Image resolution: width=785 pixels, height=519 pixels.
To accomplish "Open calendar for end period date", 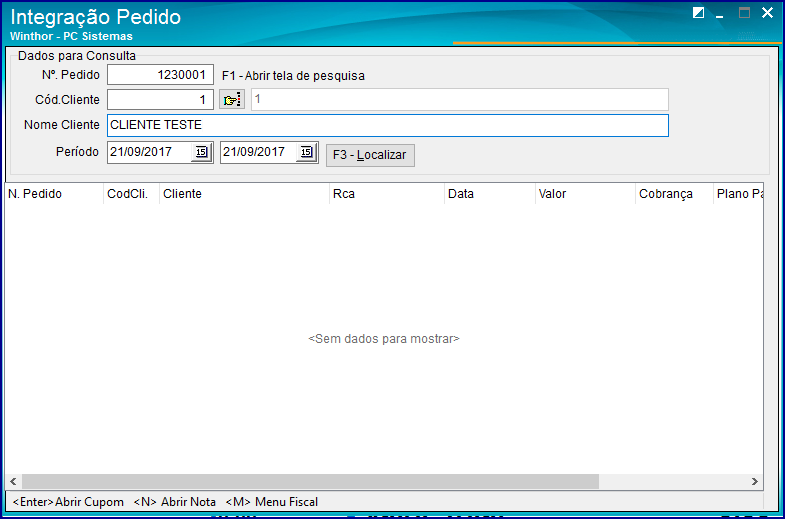I will point(306,152).
